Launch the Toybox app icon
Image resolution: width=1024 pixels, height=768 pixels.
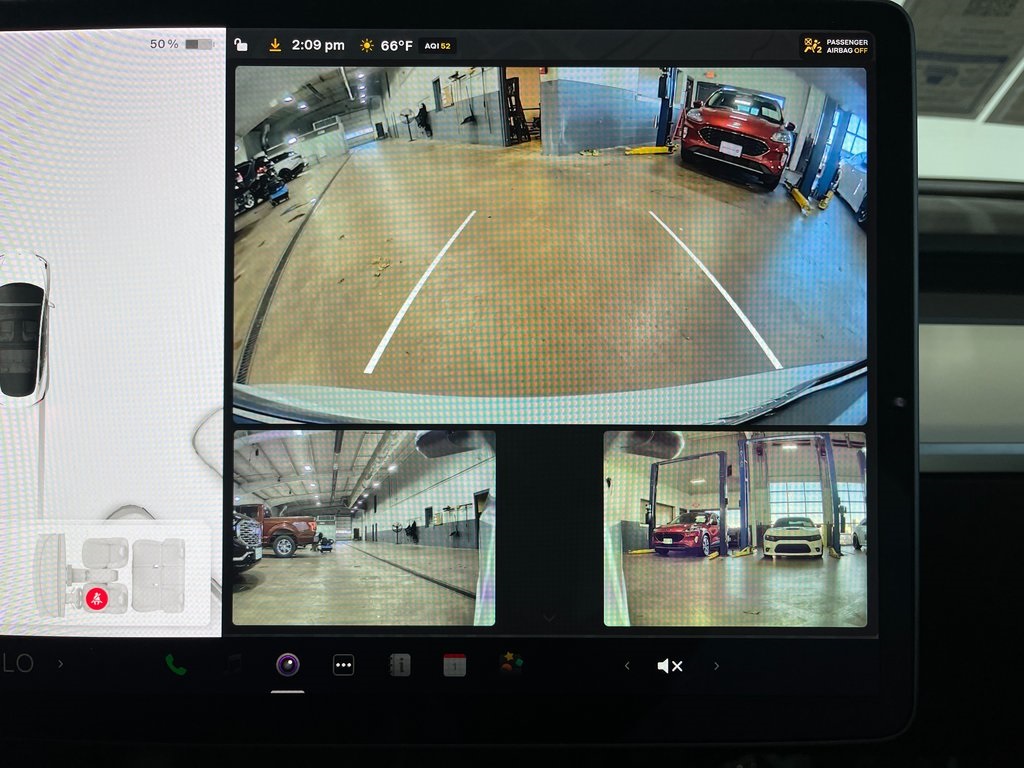511,664
